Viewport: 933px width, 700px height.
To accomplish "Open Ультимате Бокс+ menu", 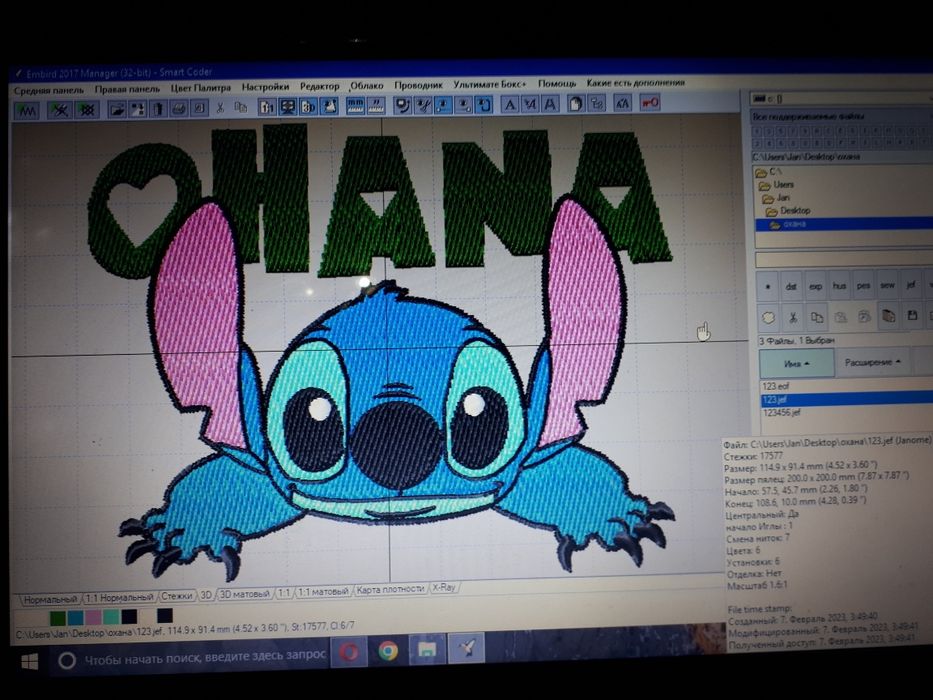I will [x=490, y=85].
